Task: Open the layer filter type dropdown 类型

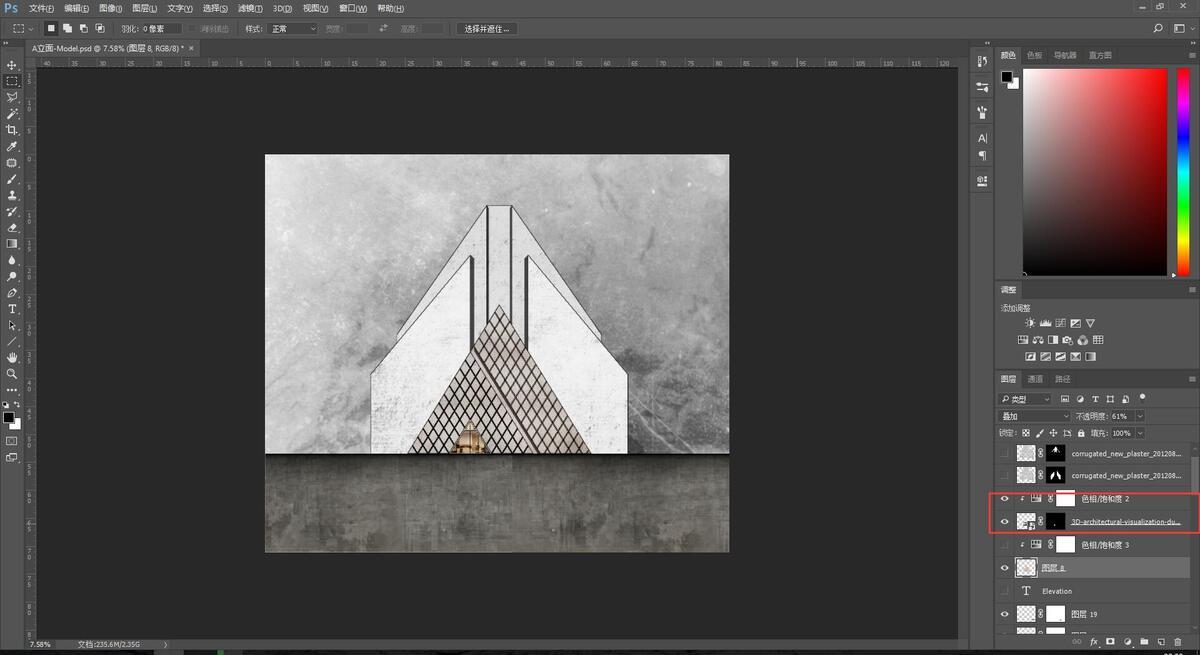Action: pos(1026,399)
